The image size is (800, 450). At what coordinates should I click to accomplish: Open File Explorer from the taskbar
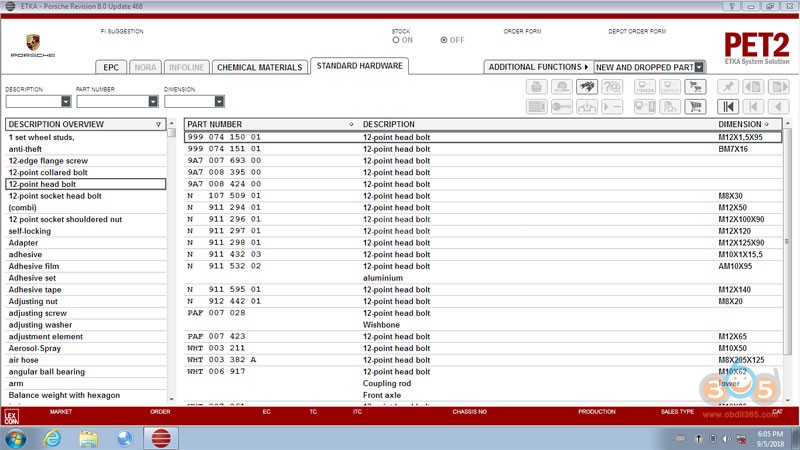pos(88,438)
